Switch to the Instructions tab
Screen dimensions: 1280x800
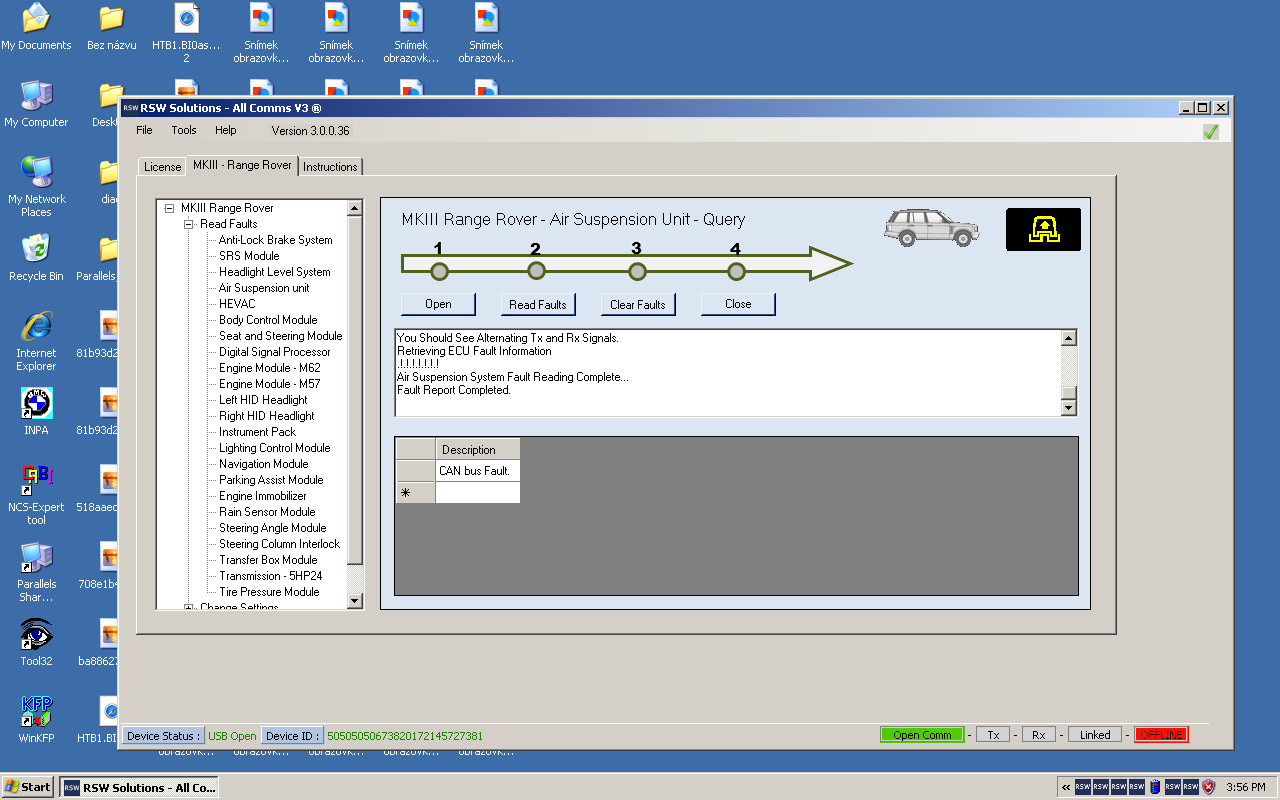tap(330, 167)
